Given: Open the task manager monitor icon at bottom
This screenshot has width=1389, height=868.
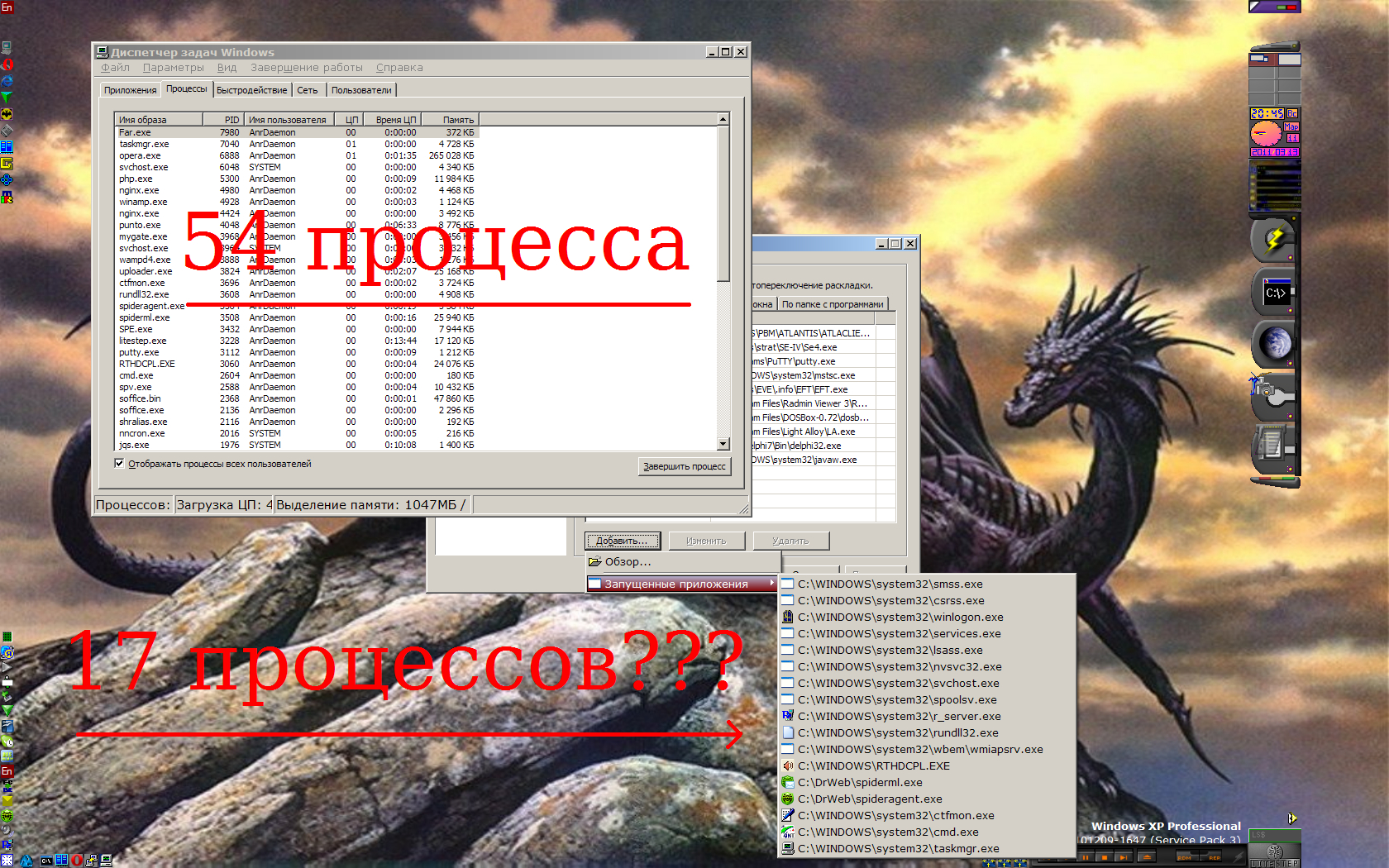Looking at the screenshot, I should pos(106,861).
